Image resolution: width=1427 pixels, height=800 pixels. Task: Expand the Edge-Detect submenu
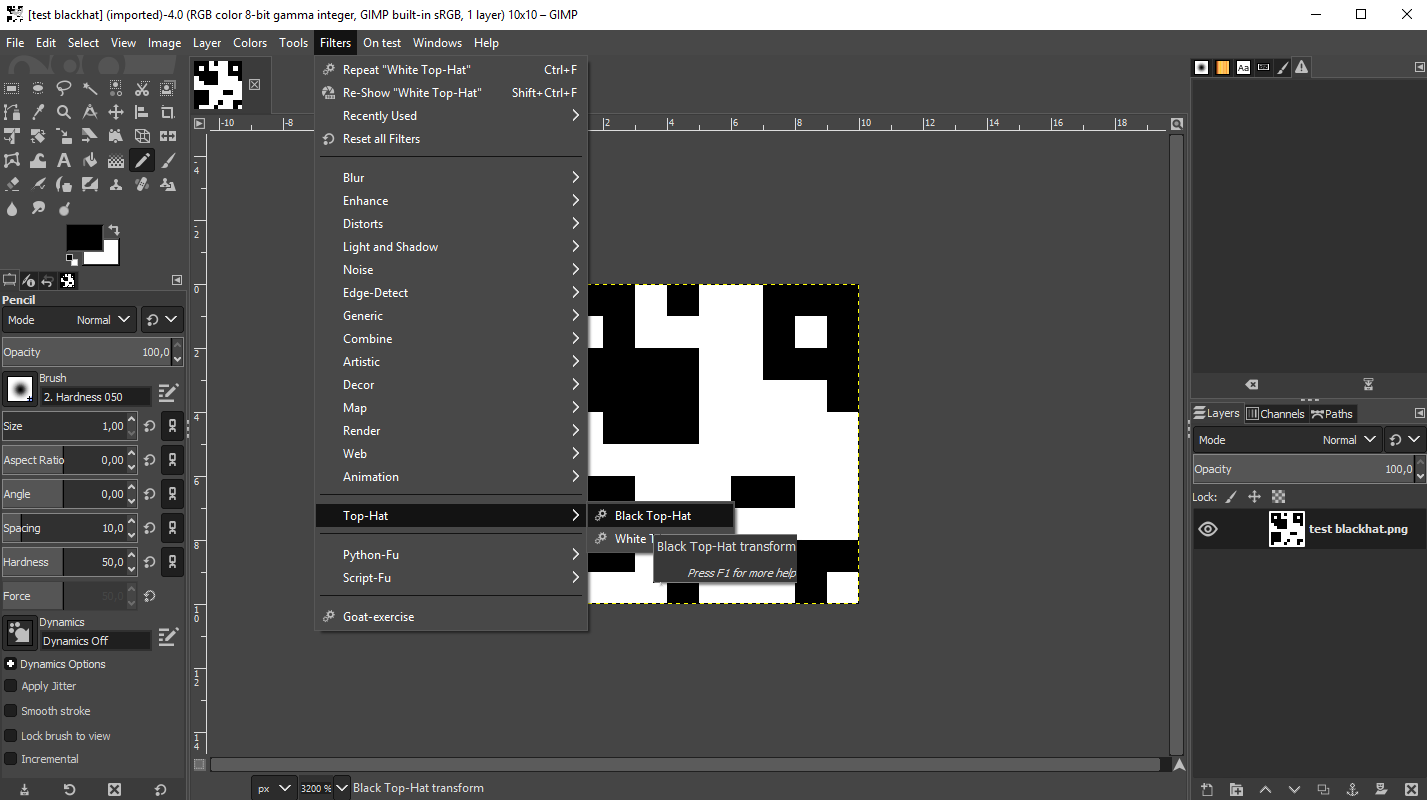[x=451, y=293]
